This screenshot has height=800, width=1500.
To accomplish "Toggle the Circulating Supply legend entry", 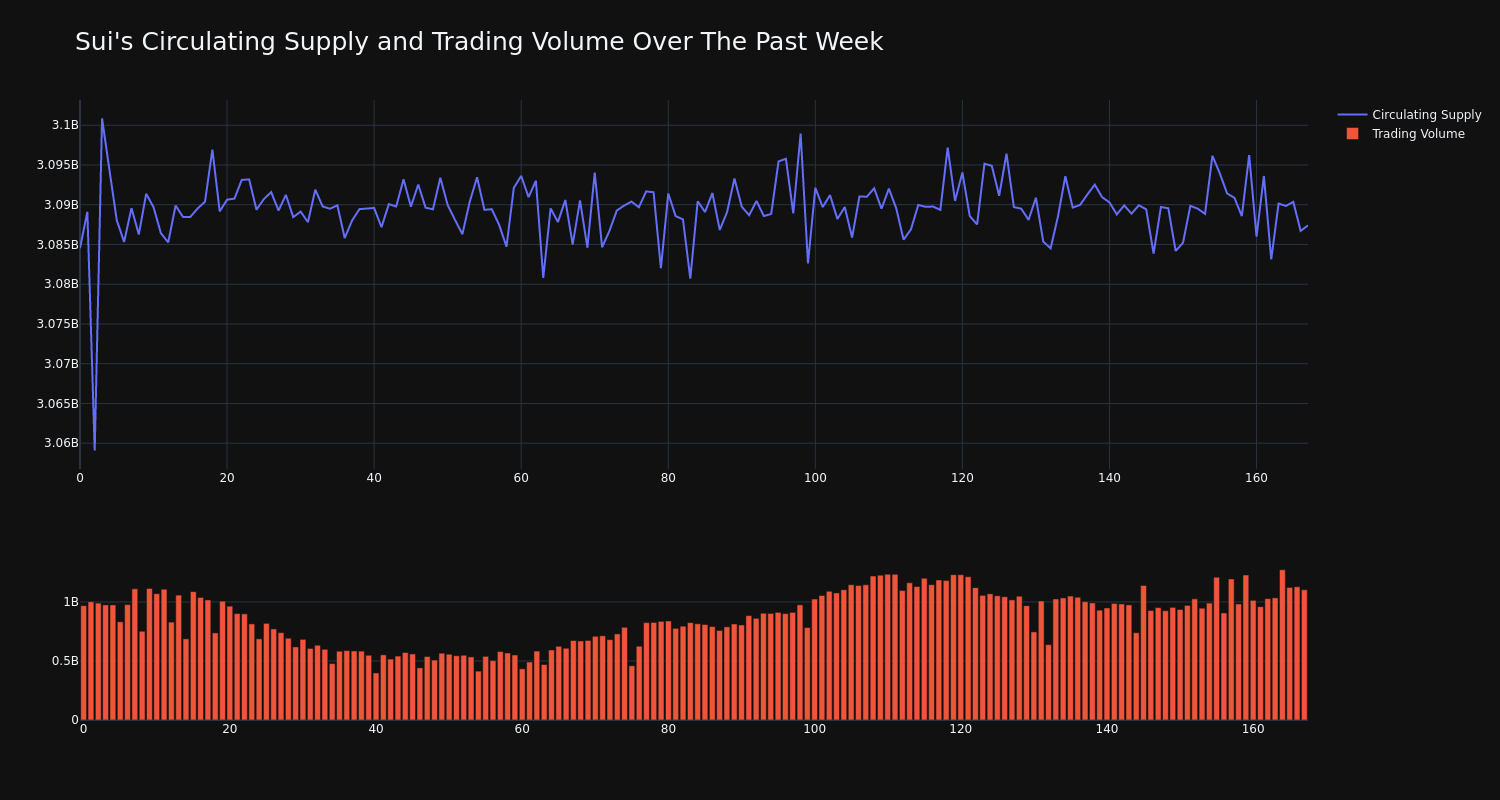I will click(x=1426, y=115).
